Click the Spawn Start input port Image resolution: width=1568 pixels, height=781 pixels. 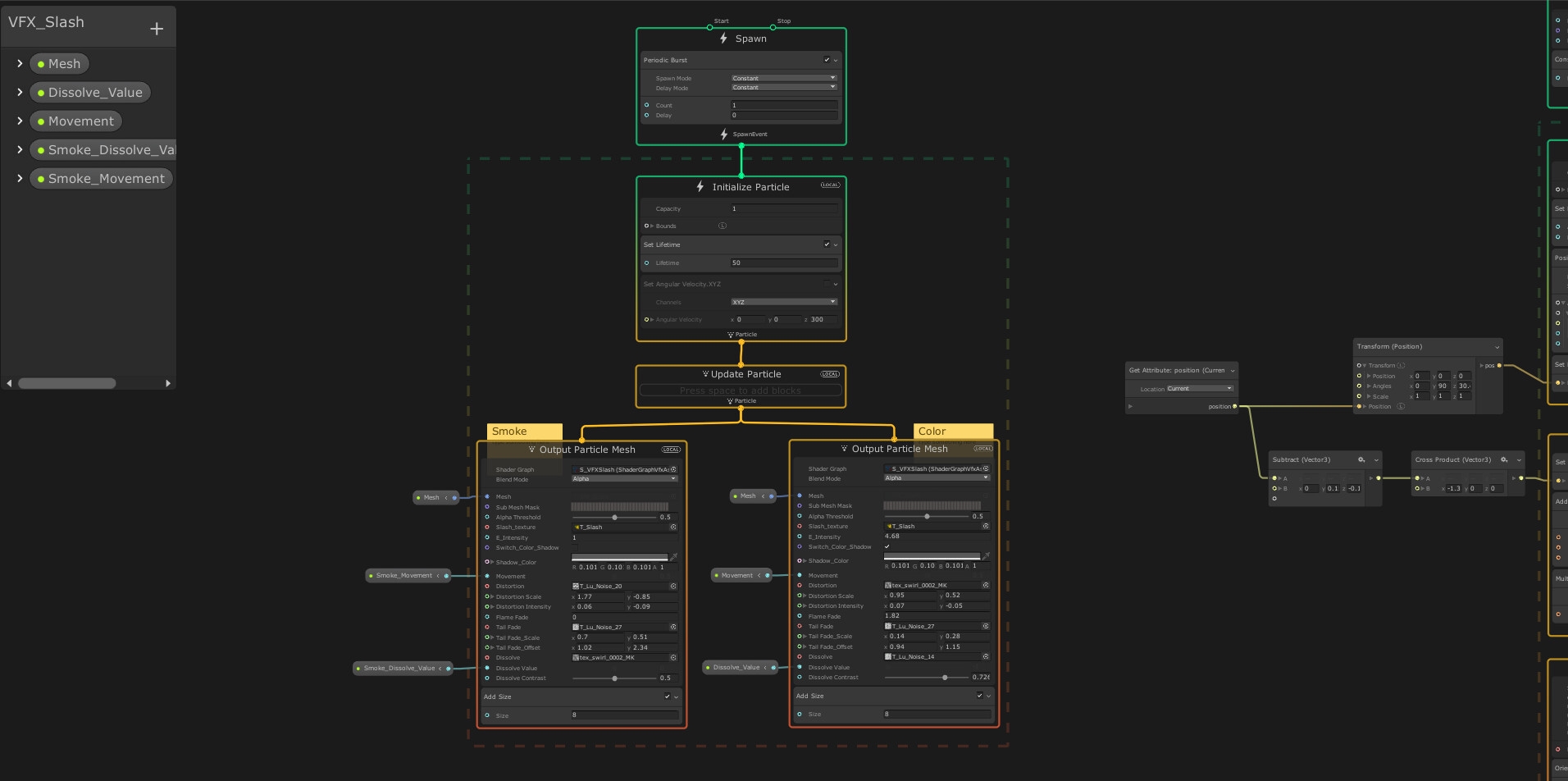click(x=710, y=27)
